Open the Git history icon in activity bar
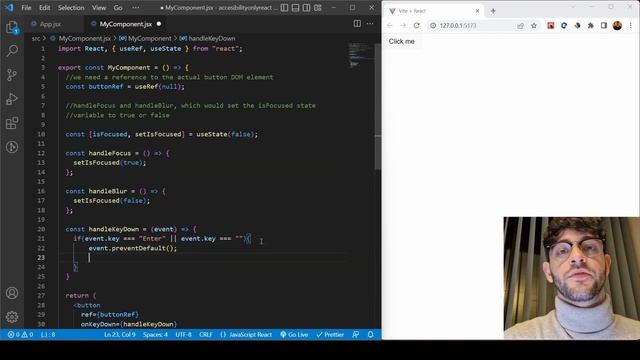Image resolution: width=640 pixels, height=360 pixels. [x=12, y=147]
